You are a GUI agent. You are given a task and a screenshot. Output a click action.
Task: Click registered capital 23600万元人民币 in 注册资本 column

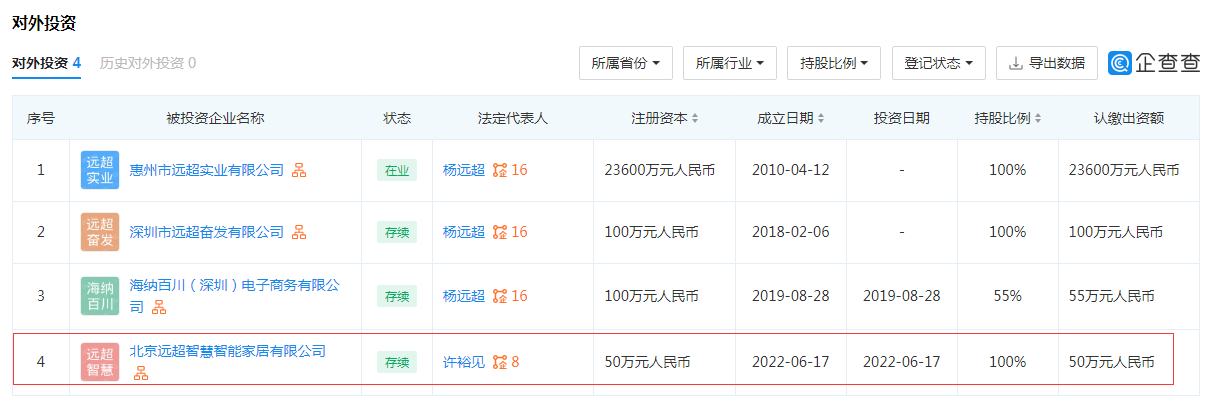(x=660, y=170)
